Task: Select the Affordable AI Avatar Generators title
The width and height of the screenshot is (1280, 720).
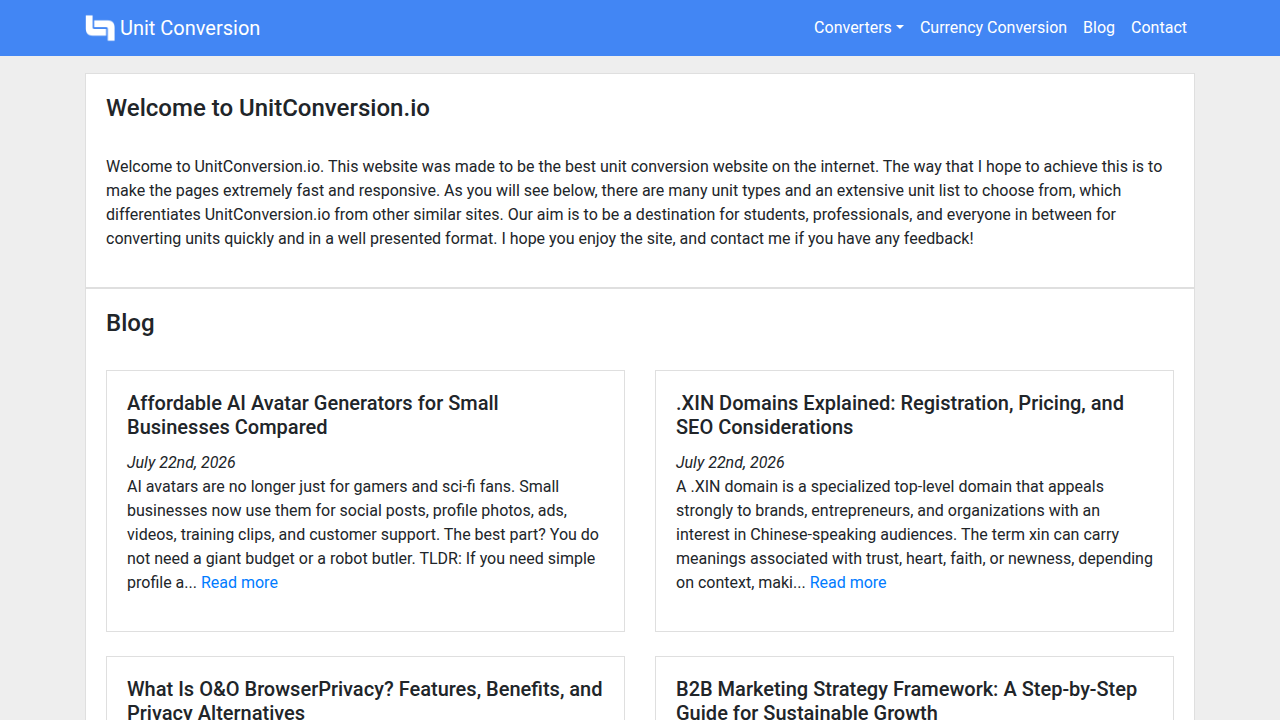Action: 313,415
